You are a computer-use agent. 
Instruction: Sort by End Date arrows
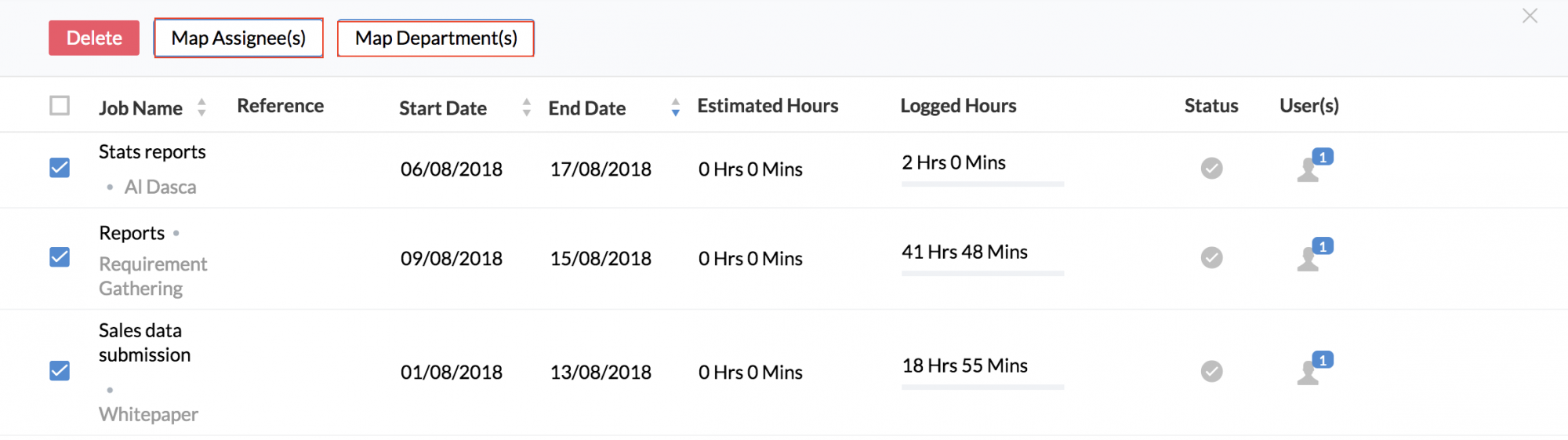675,107
